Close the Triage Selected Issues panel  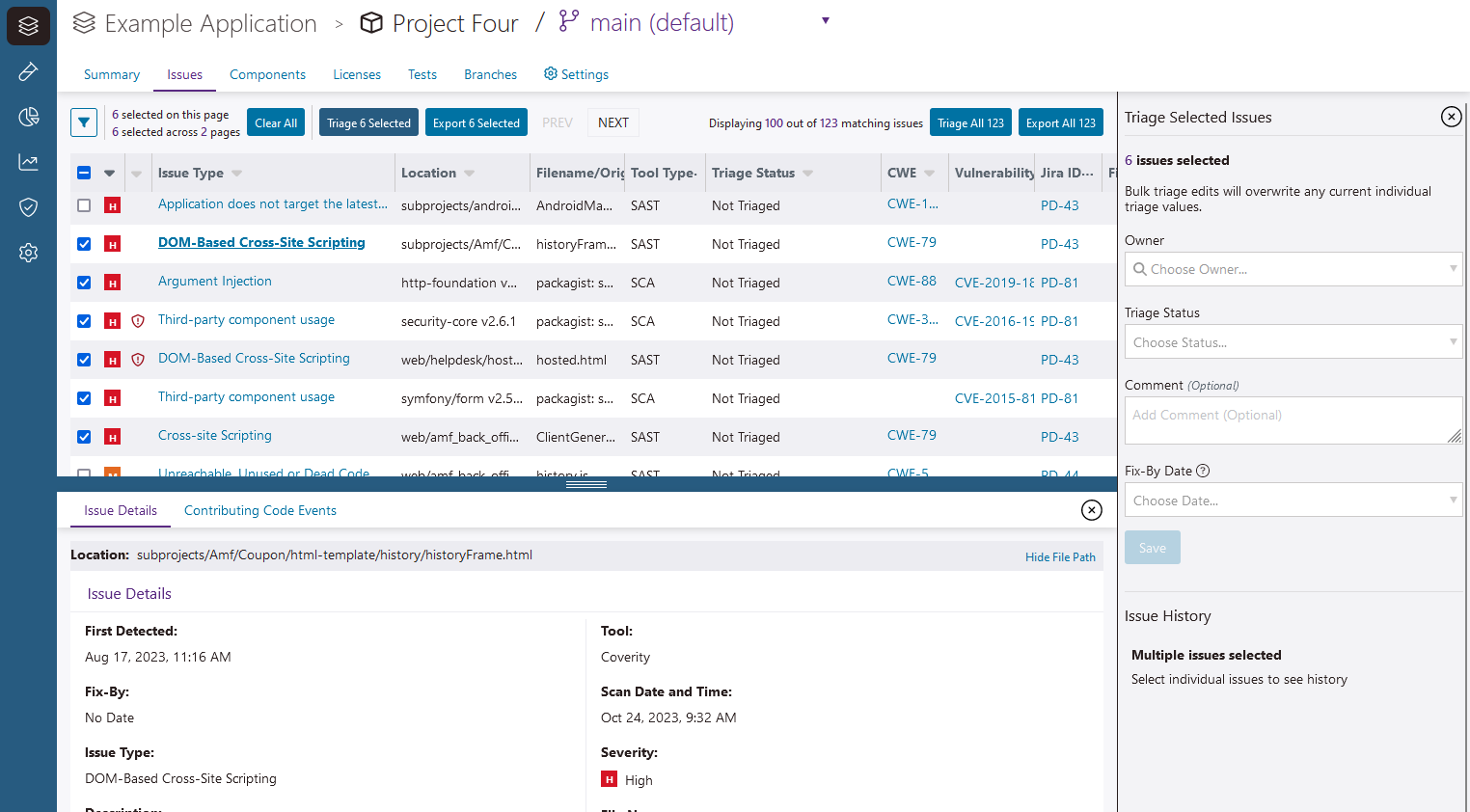(1451, 117)
